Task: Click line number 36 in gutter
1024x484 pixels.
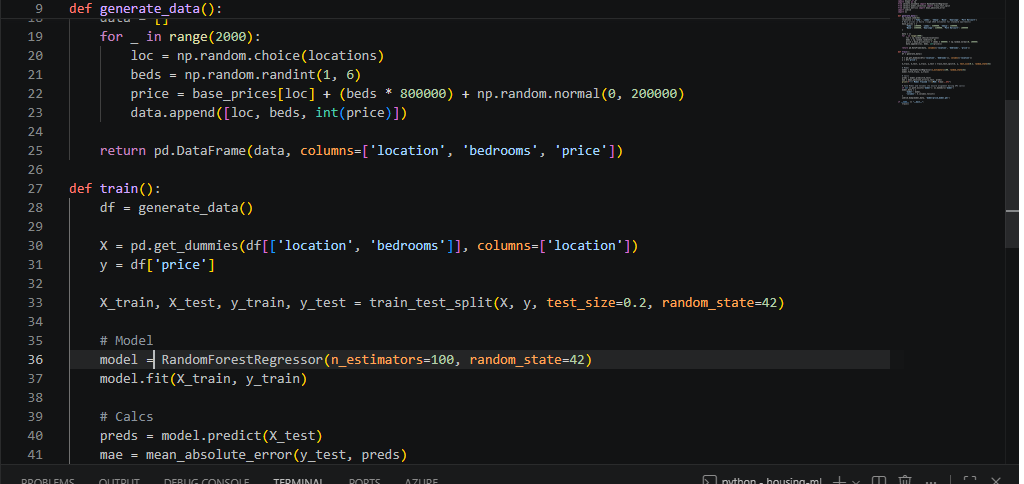Action: pyautogui.click(x=35, y=359)
